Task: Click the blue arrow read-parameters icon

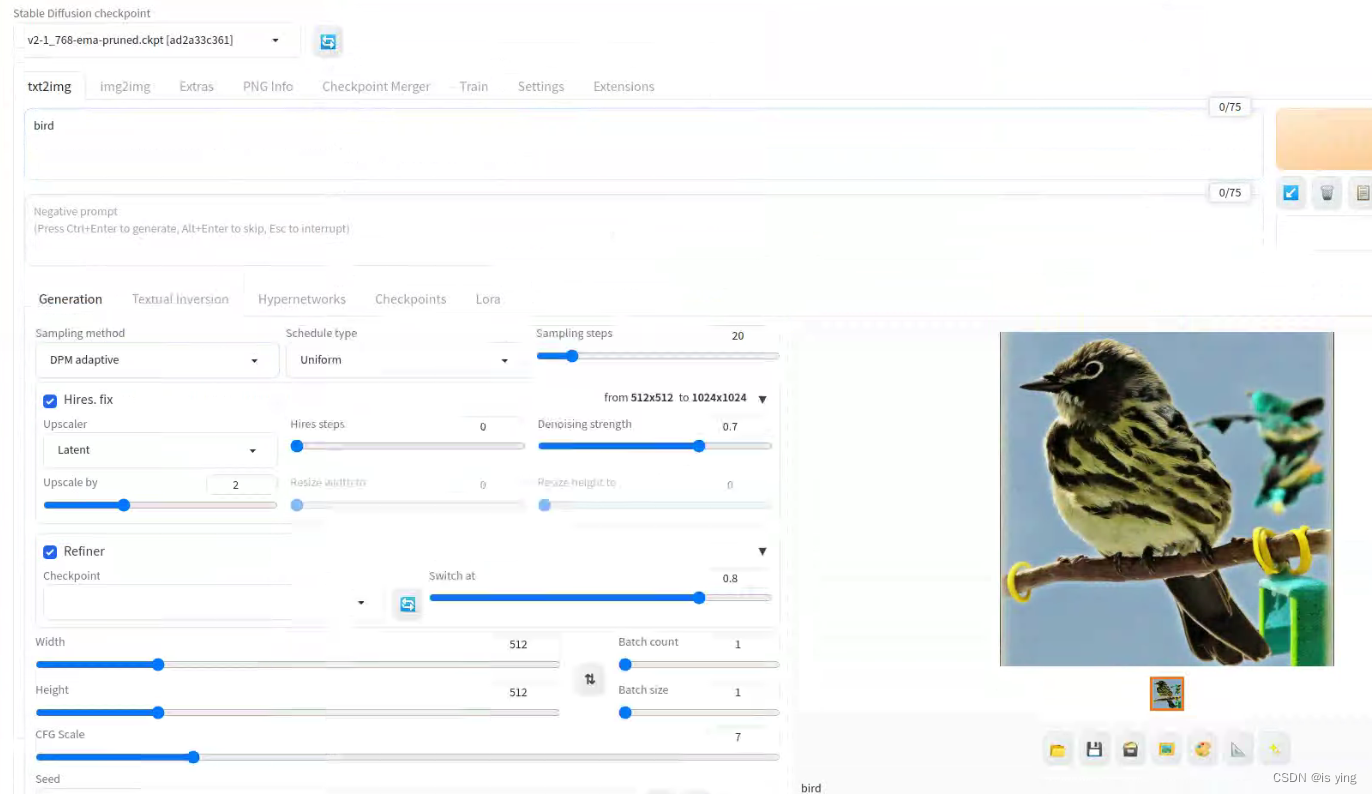Action: pos(1291,193)
